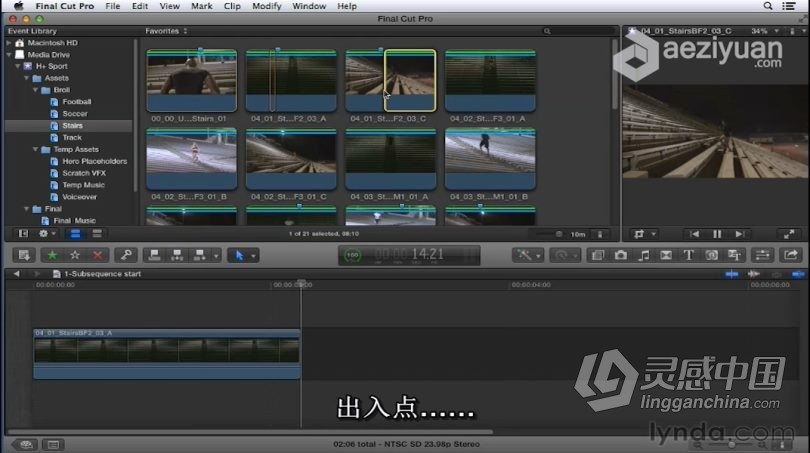Open the Edit menu
This screenshot has height=453, width=810.
click(x=139, y=6)
